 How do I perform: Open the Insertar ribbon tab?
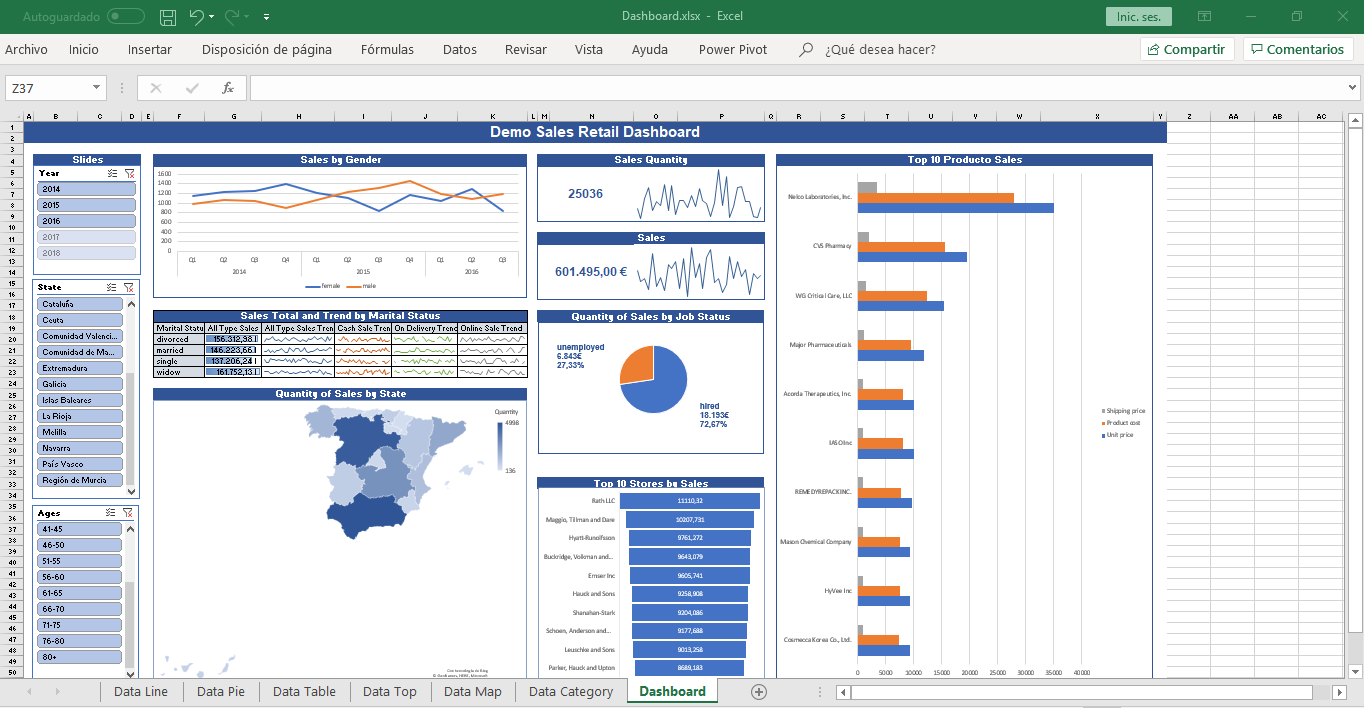coord(150,50)
